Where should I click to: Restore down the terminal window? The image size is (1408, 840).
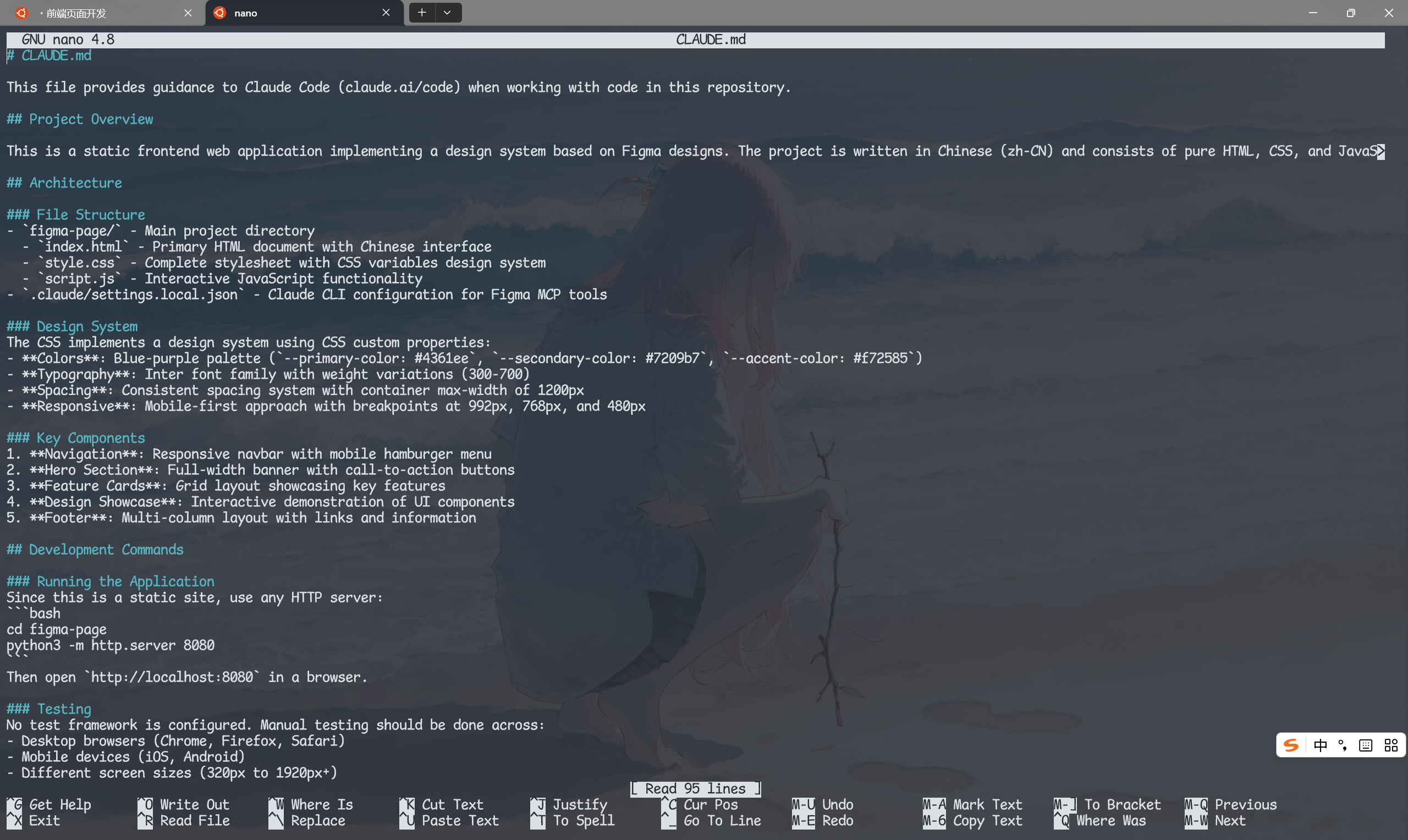(1350, 13)
